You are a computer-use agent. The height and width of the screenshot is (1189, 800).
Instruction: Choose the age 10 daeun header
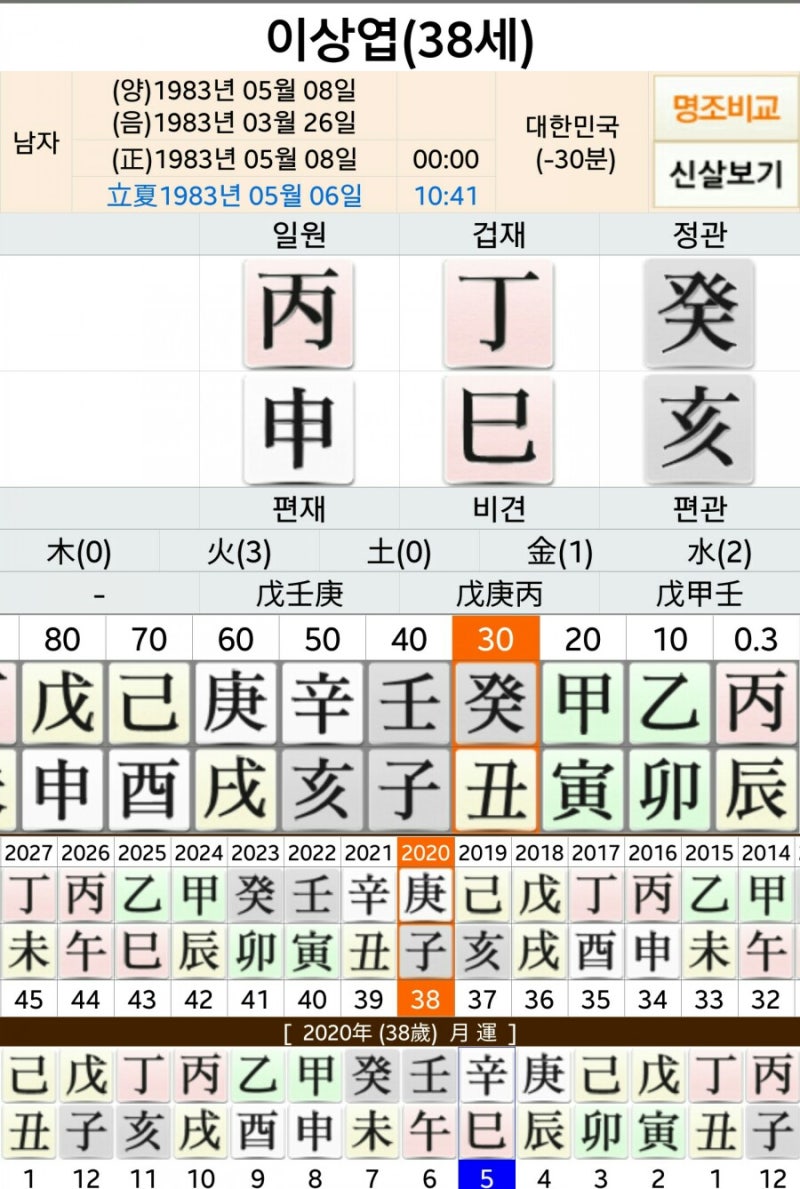click(670, 638)
